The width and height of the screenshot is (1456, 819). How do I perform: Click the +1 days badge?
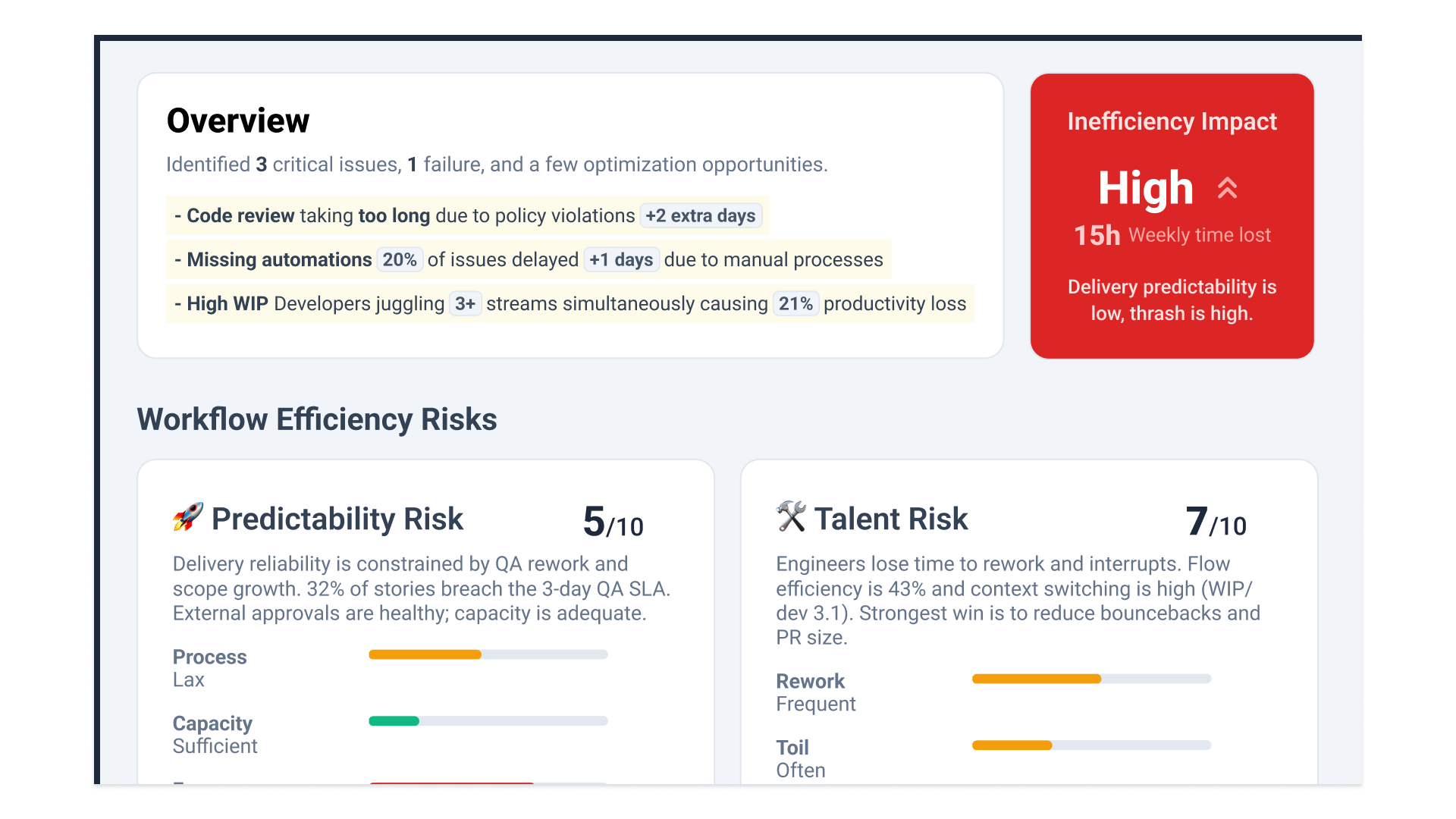[x=621, y=260]
